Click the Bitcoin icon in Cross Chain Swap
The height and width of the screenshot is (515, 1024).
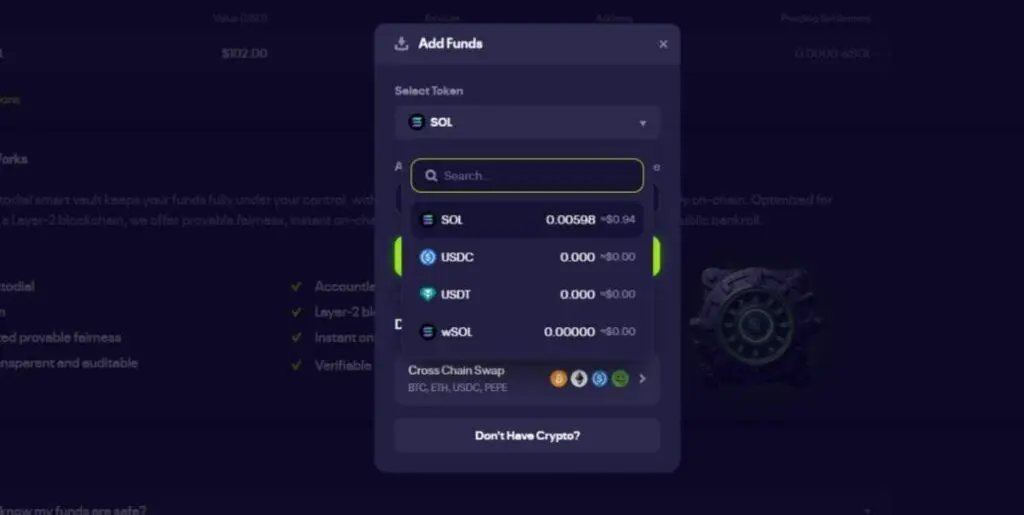point(558,379)
